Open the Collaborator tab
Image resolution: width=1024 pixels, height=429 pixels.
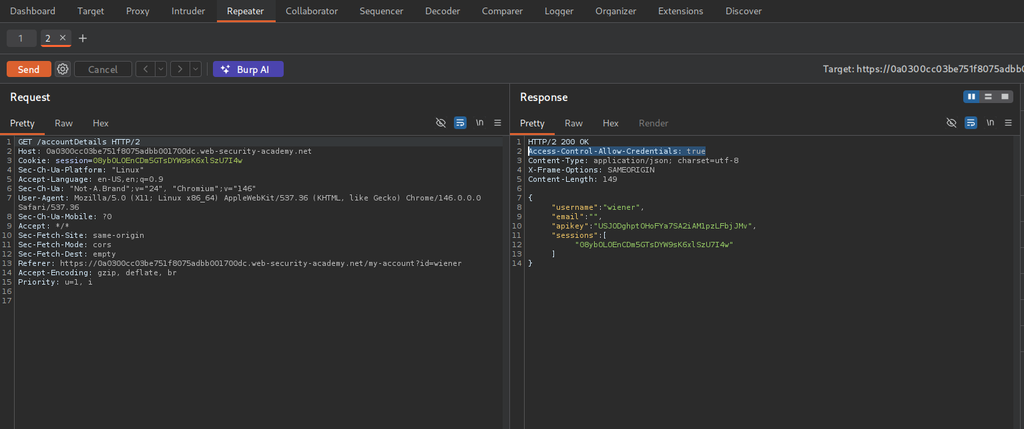[312, 11]
